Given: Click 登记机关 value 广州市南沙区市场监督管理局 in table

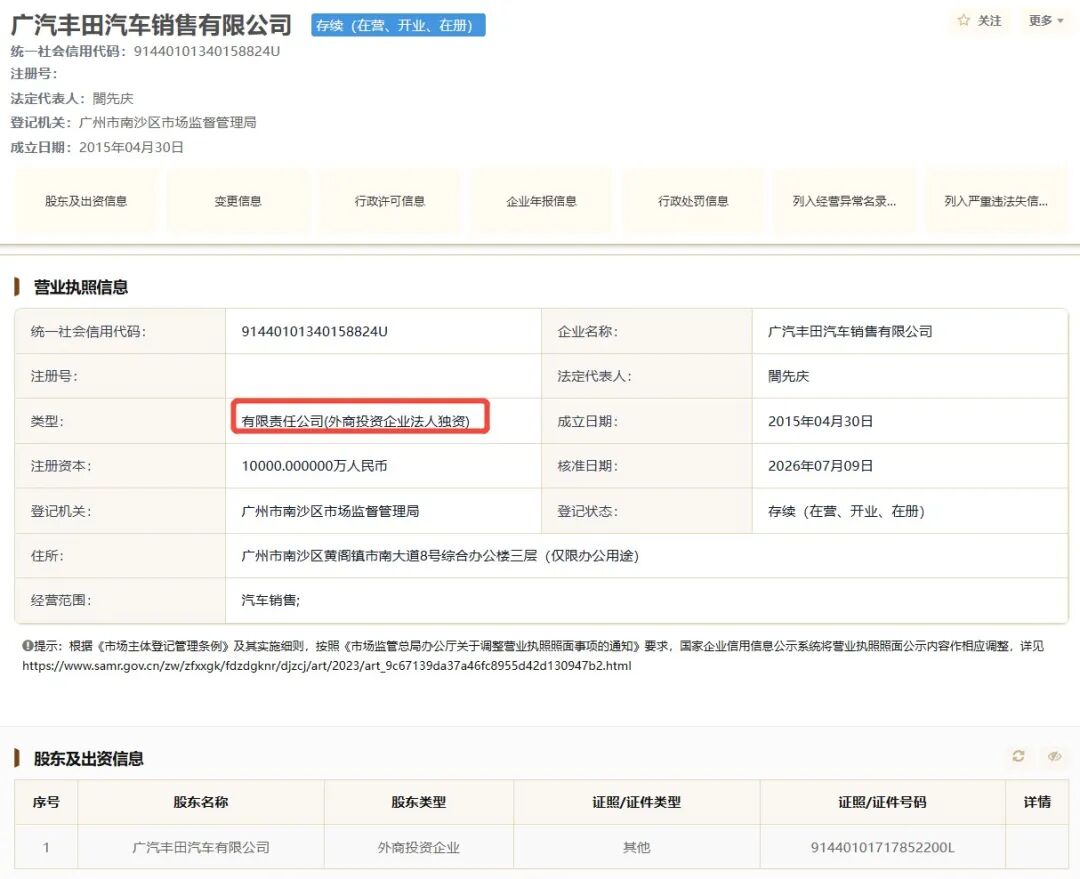Looking at the screenshot, I should [x=330, y=511].
